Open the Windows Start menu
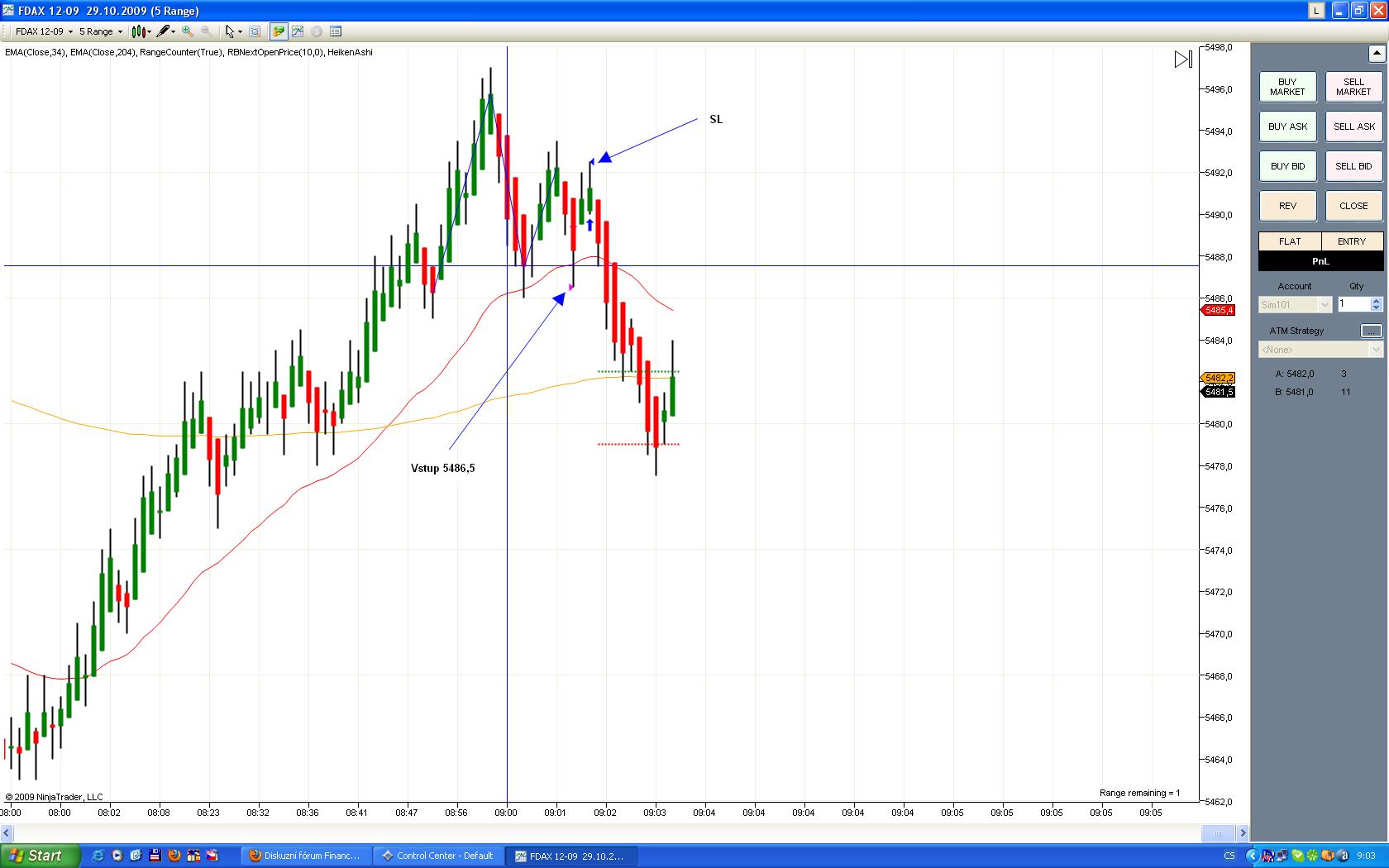The height and width of the screenshot is (868, 1389). (x=41, y=856)
